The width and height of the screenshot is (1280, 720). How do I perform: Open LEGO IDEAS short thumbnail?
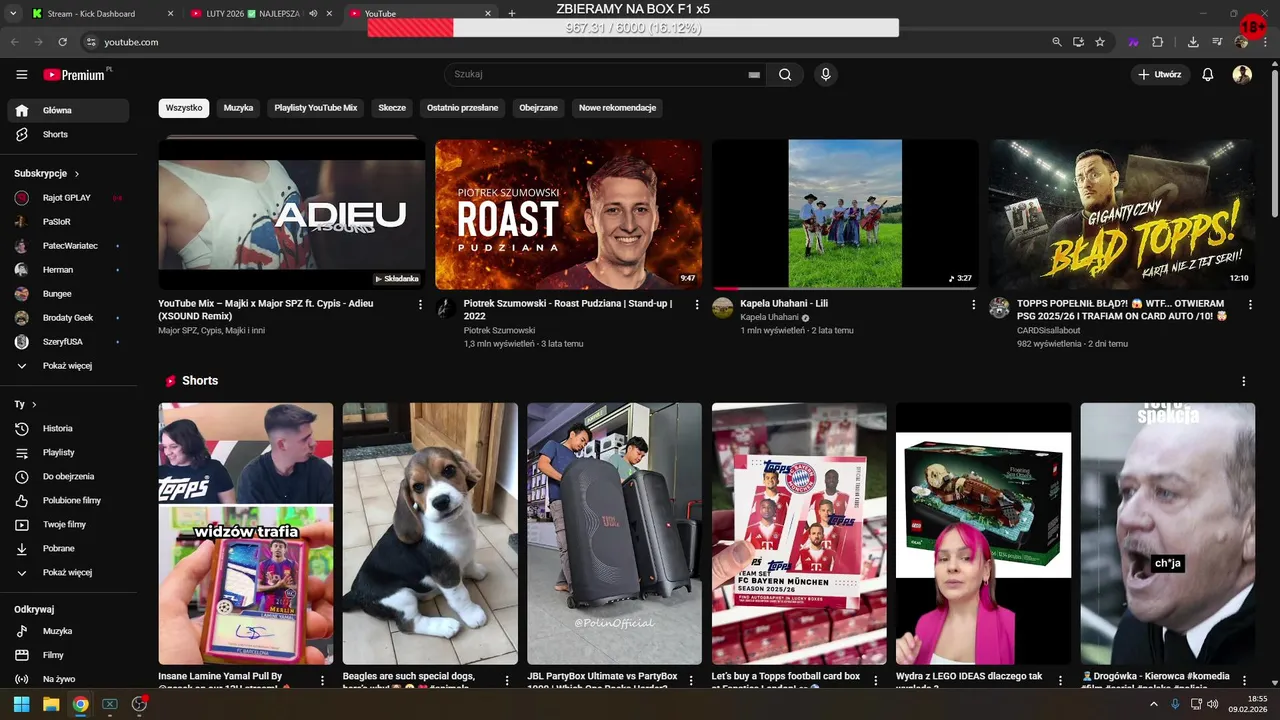click(x=983, y=534)
